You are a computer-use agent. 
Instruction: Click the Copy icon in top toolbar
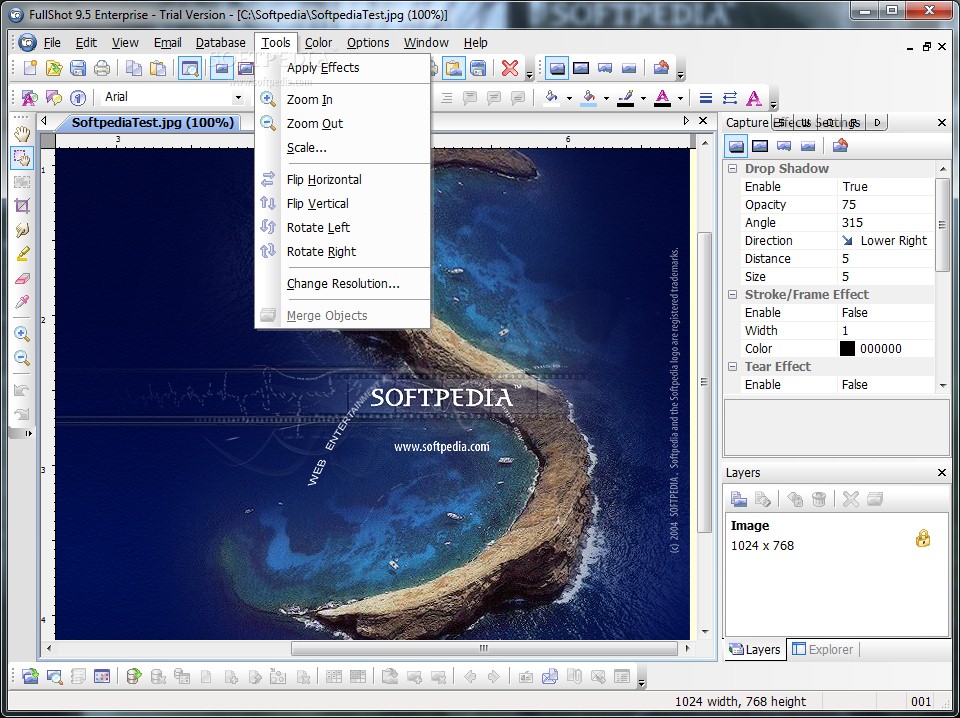133,68
